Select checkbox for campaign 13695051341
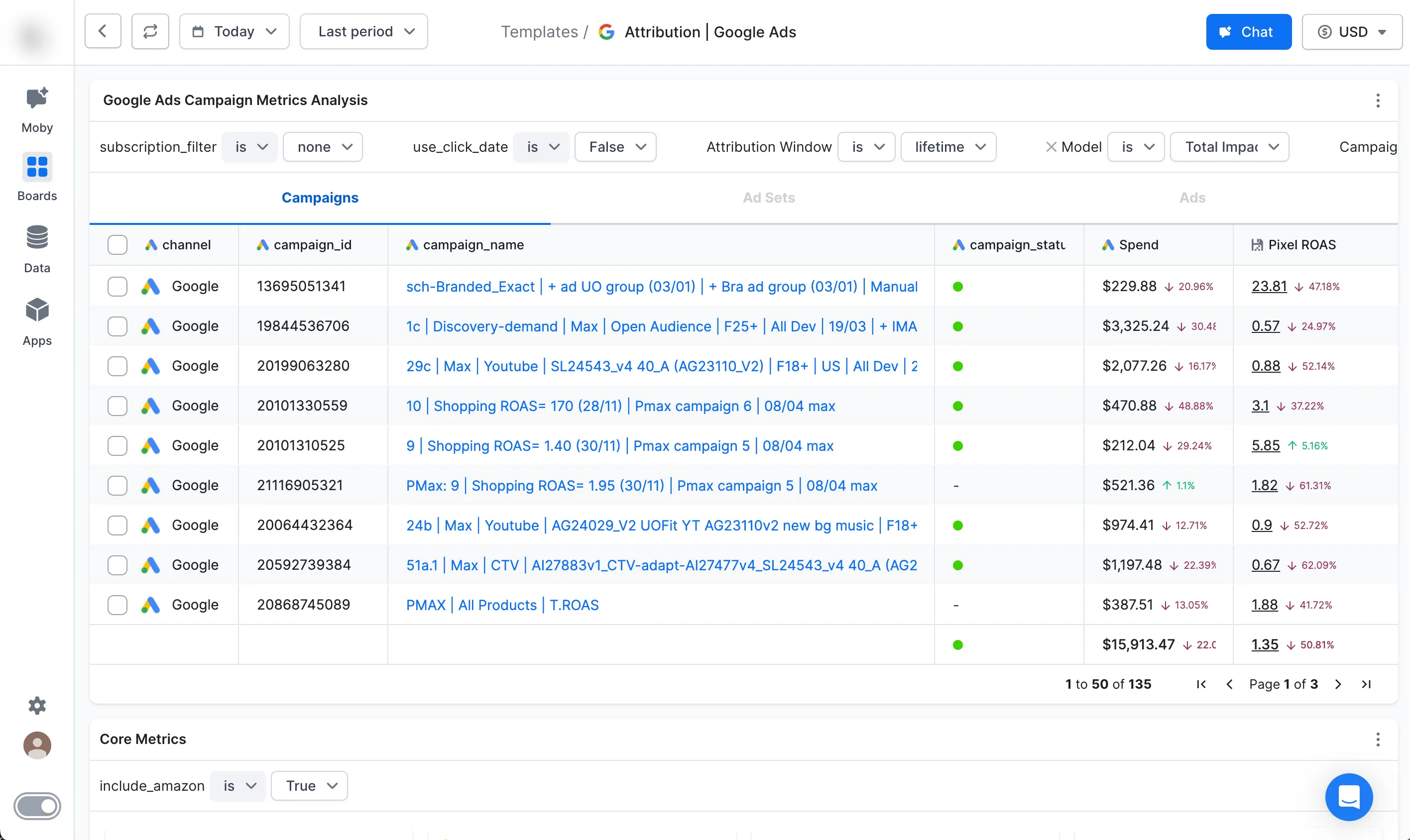1410x840 pixels. click(x=117, y=287)
